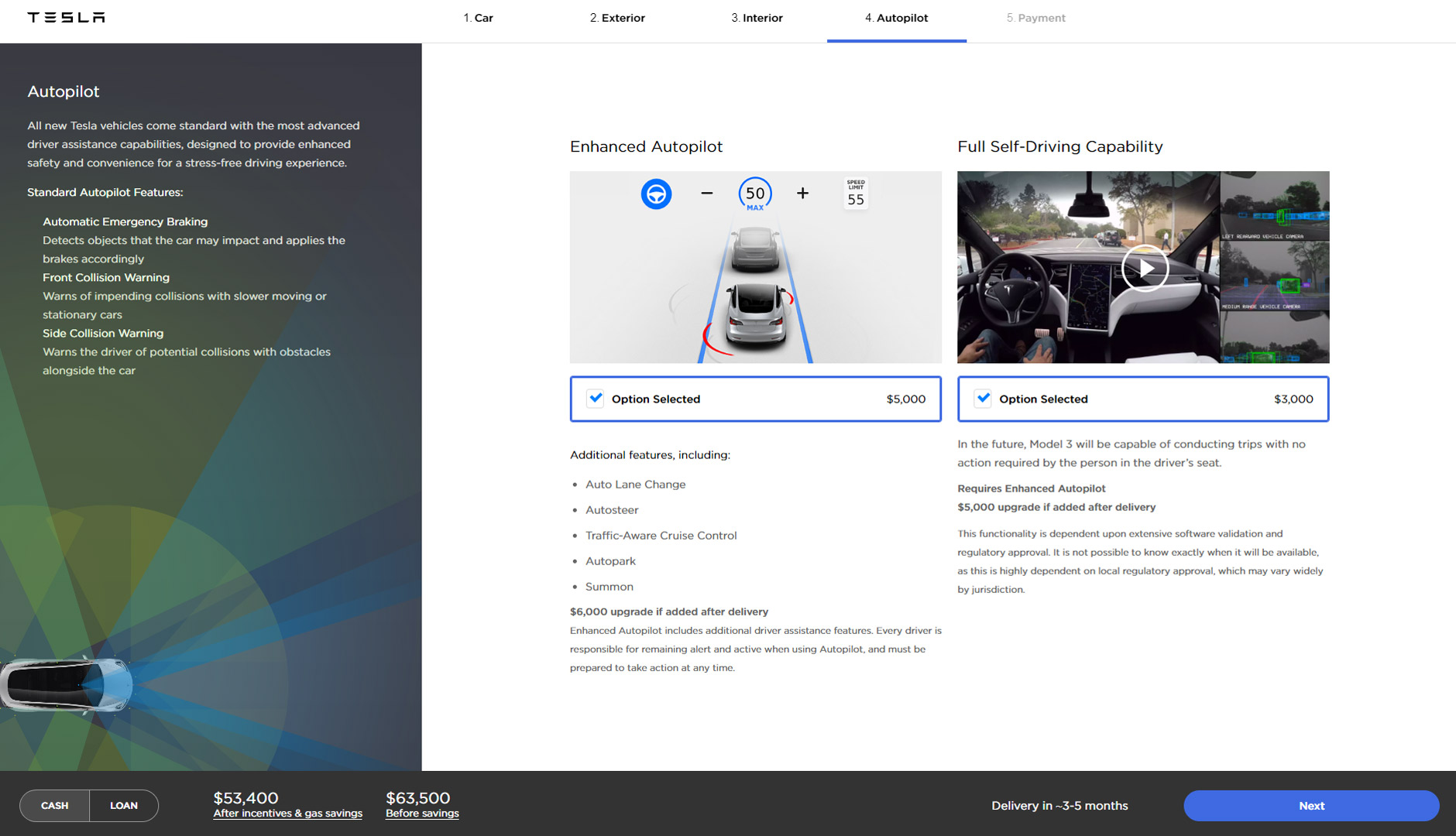Viewport: 1456px width, 836px height.
Task: Select the CASH payment toggle
Action: (55, 806)
